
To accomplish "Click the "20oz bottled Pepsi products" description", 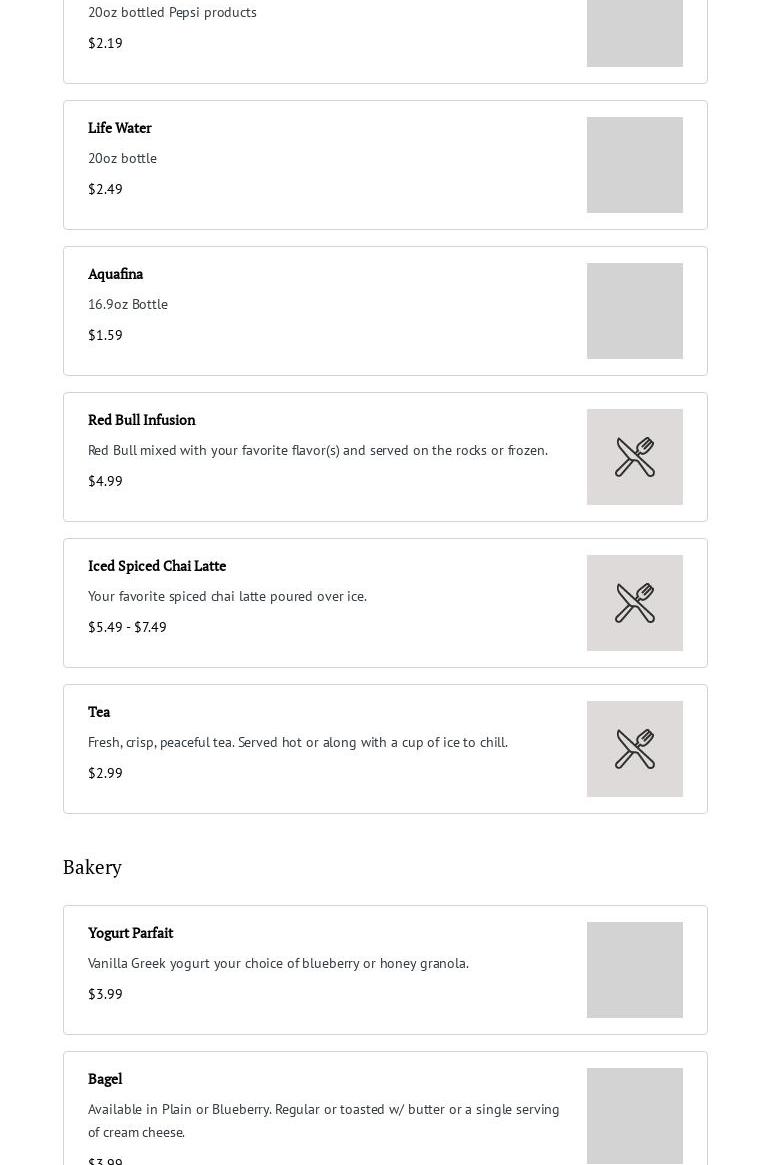I will [x=172, y=12].
